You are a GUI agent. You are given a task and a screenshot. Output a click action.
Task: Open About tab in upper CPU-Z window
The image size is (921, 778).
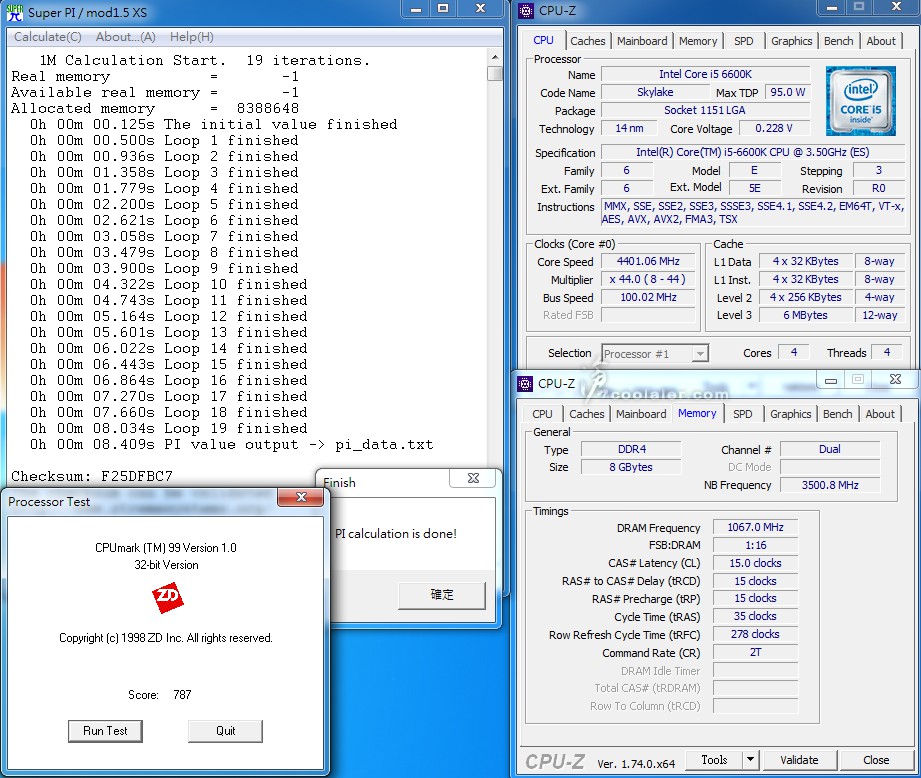pyautogui.click(x=880, y=41)
